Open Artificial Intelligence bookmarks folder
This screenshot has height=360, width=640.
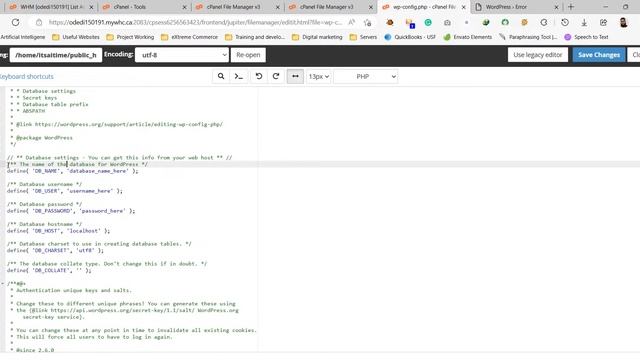(x=22, y=37)
